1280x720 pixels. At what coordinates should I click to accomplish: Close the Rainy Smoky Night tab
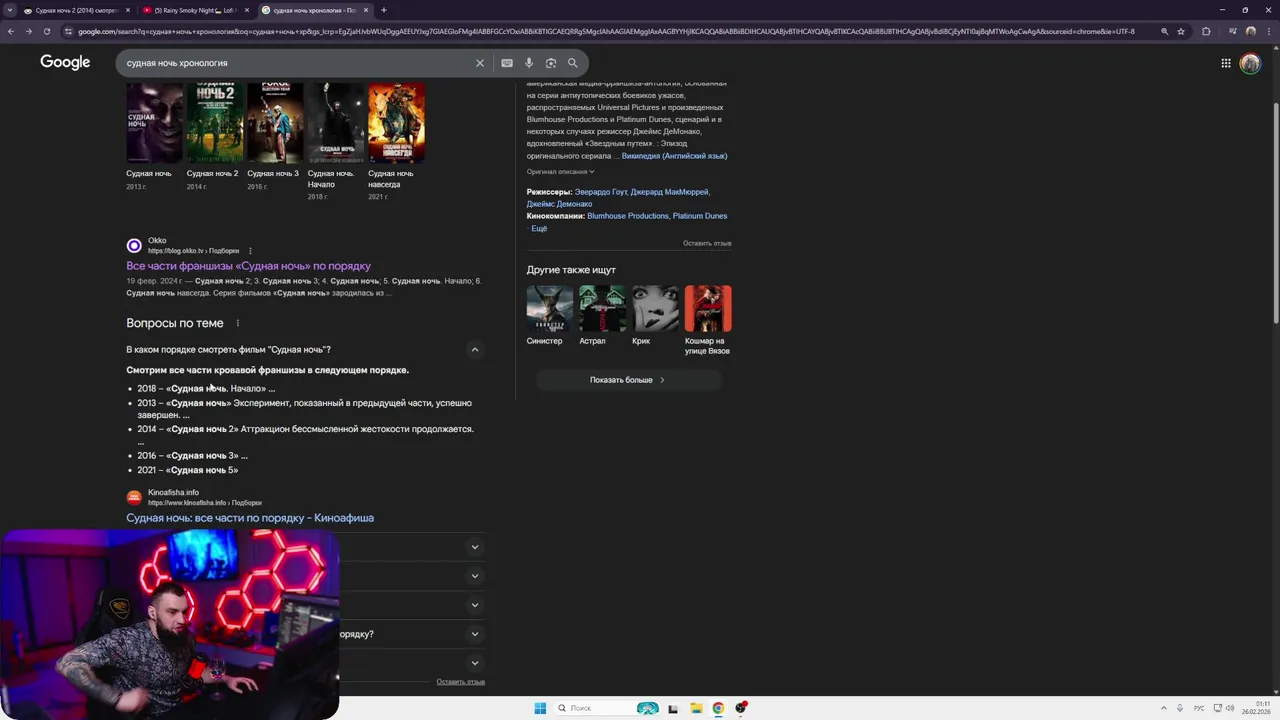click(x=247, y=10)
